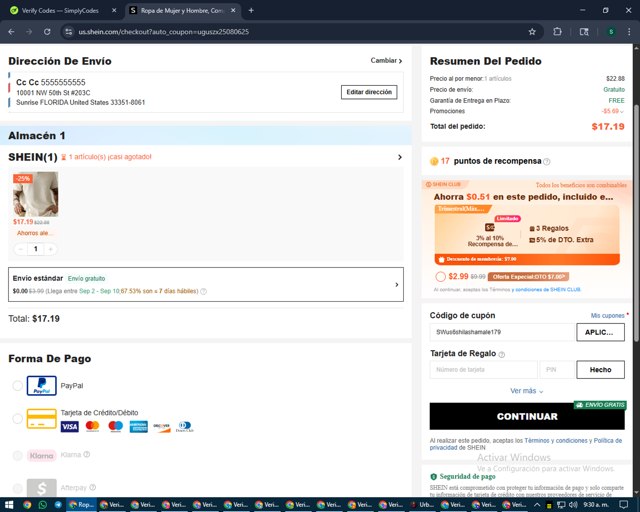
Task: Open the product thumbnail image
Action: [36, 194]
